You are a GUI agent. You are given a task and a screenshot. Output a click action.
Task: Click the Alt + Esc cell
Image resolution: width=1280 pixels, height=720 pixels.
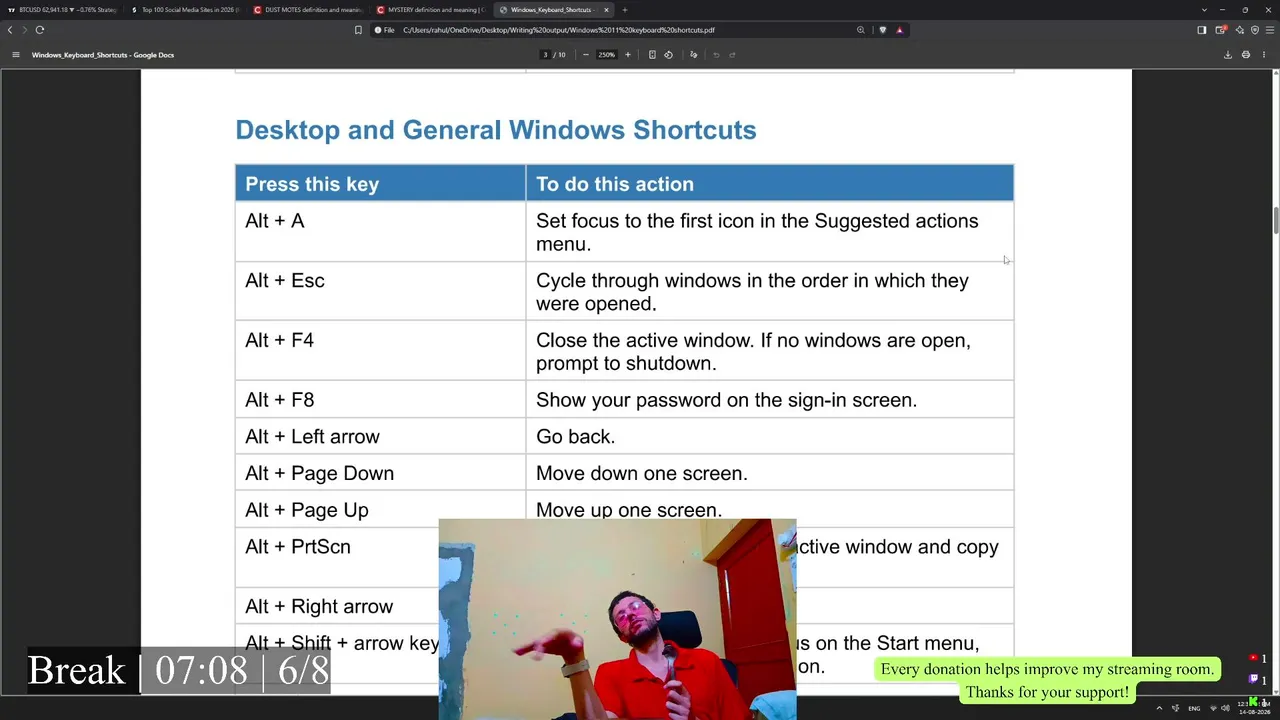[x=380, y=291]
